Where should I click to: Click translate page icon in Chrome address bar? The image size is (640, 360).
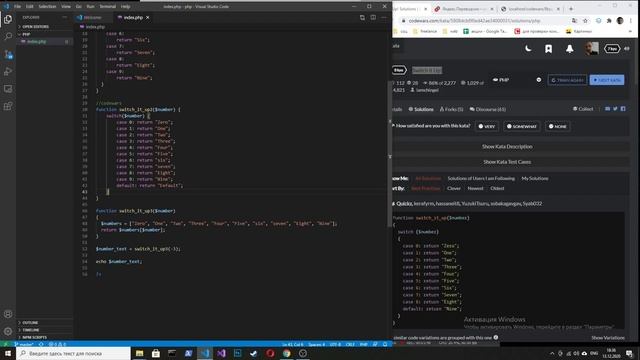tap(574, 21)
